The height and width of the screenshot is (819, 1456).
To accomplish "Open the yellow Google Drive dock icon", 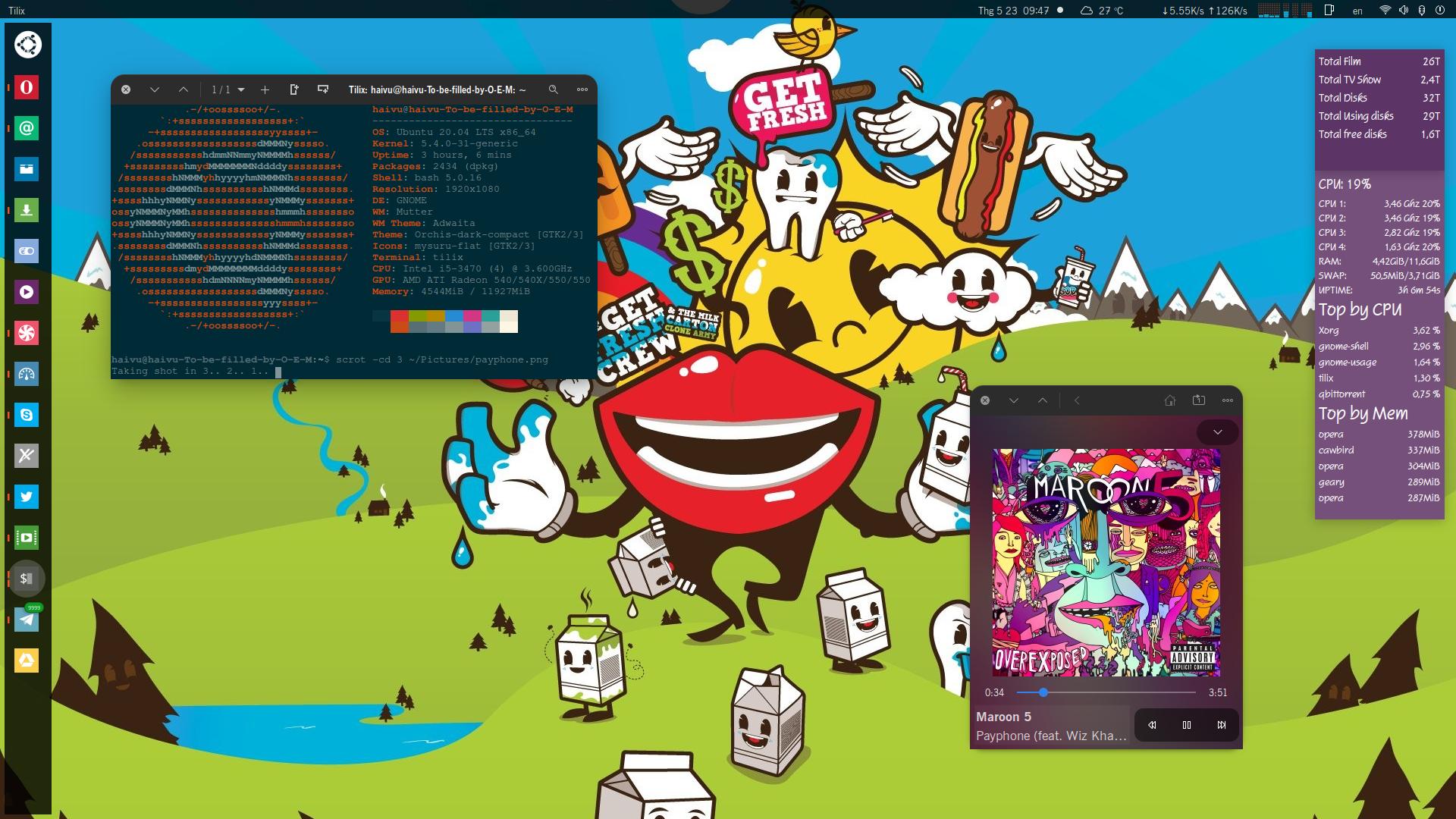I will 27,661.
